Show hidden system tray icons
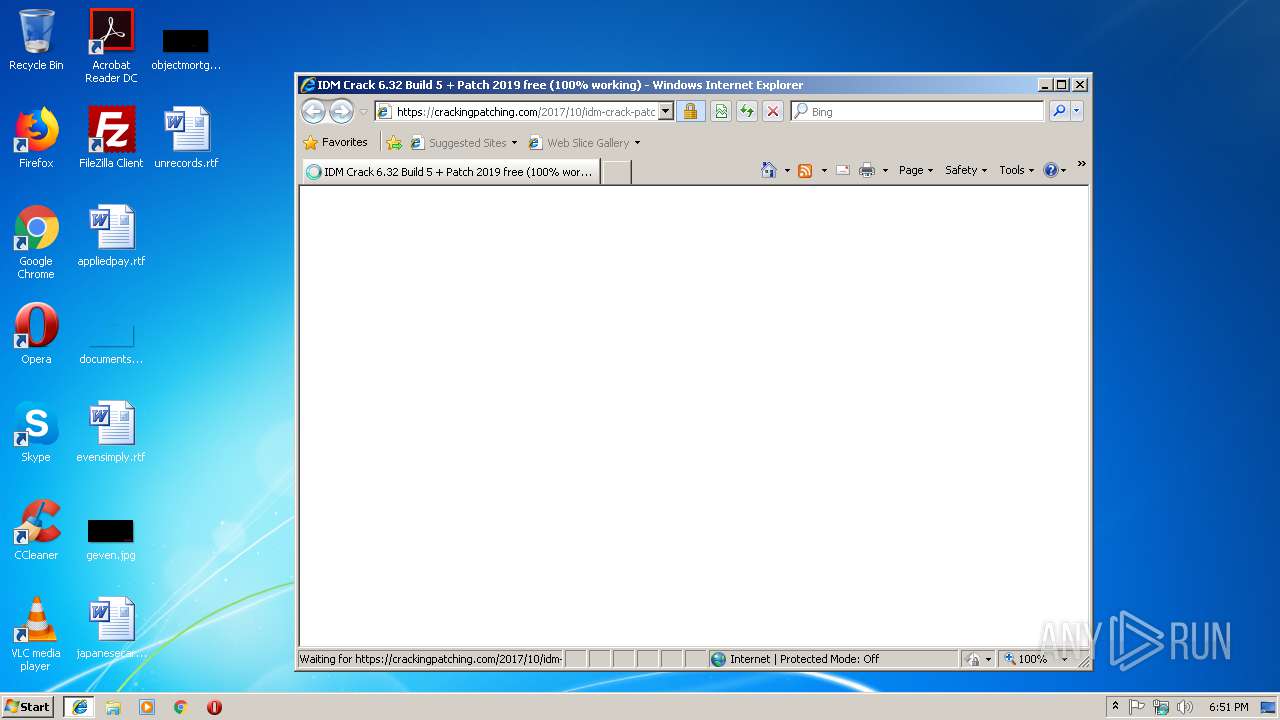 click(1116, 706)
